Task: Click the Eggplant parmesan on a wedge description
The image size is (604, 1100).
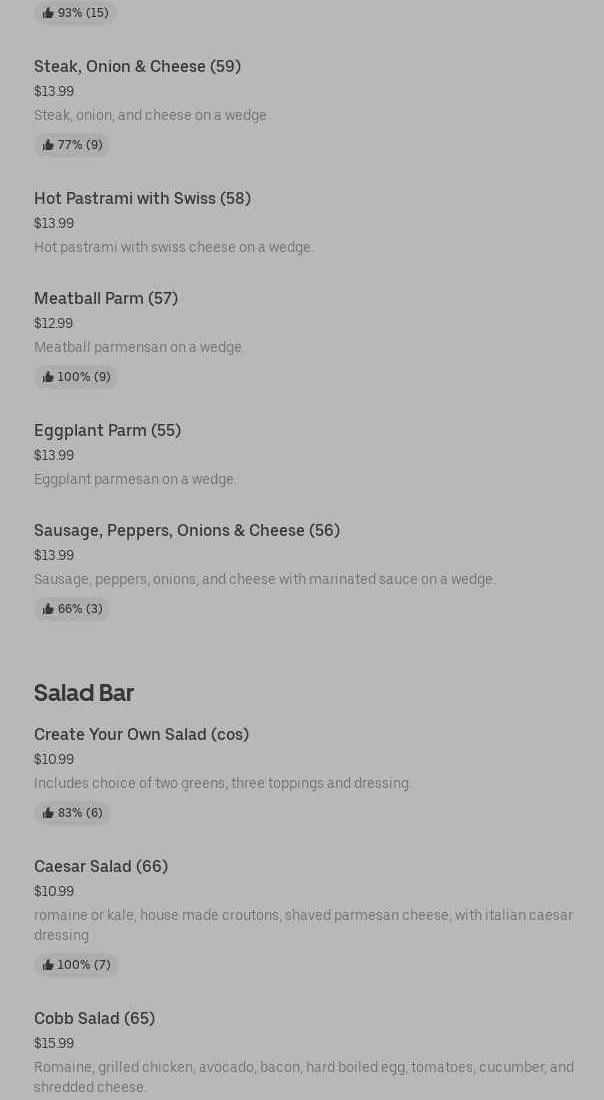Action: [135, 479]
